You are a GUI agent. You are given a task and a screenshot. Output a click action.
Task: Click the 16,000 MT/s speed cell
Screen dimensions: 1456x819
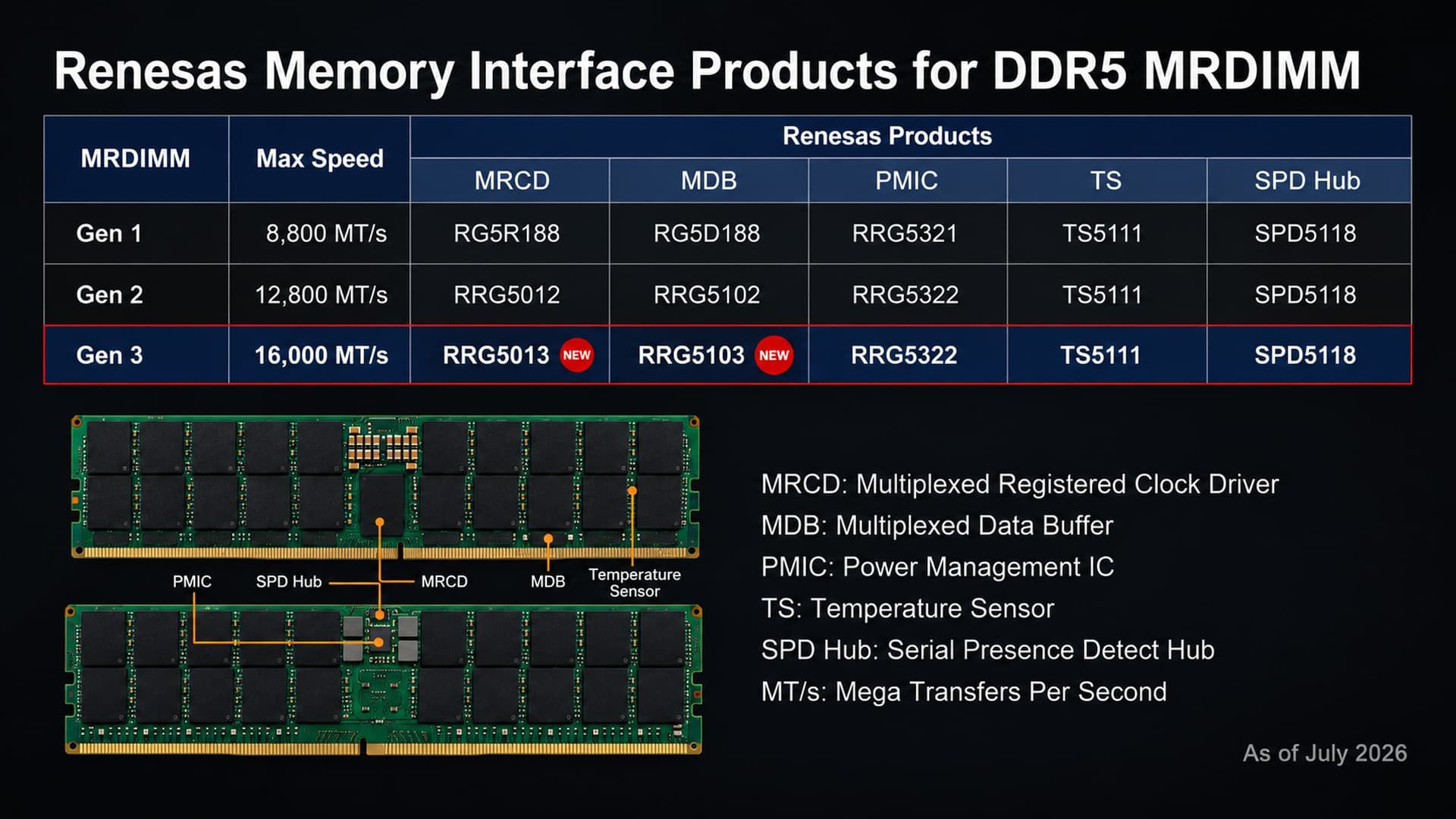[321, 356]
